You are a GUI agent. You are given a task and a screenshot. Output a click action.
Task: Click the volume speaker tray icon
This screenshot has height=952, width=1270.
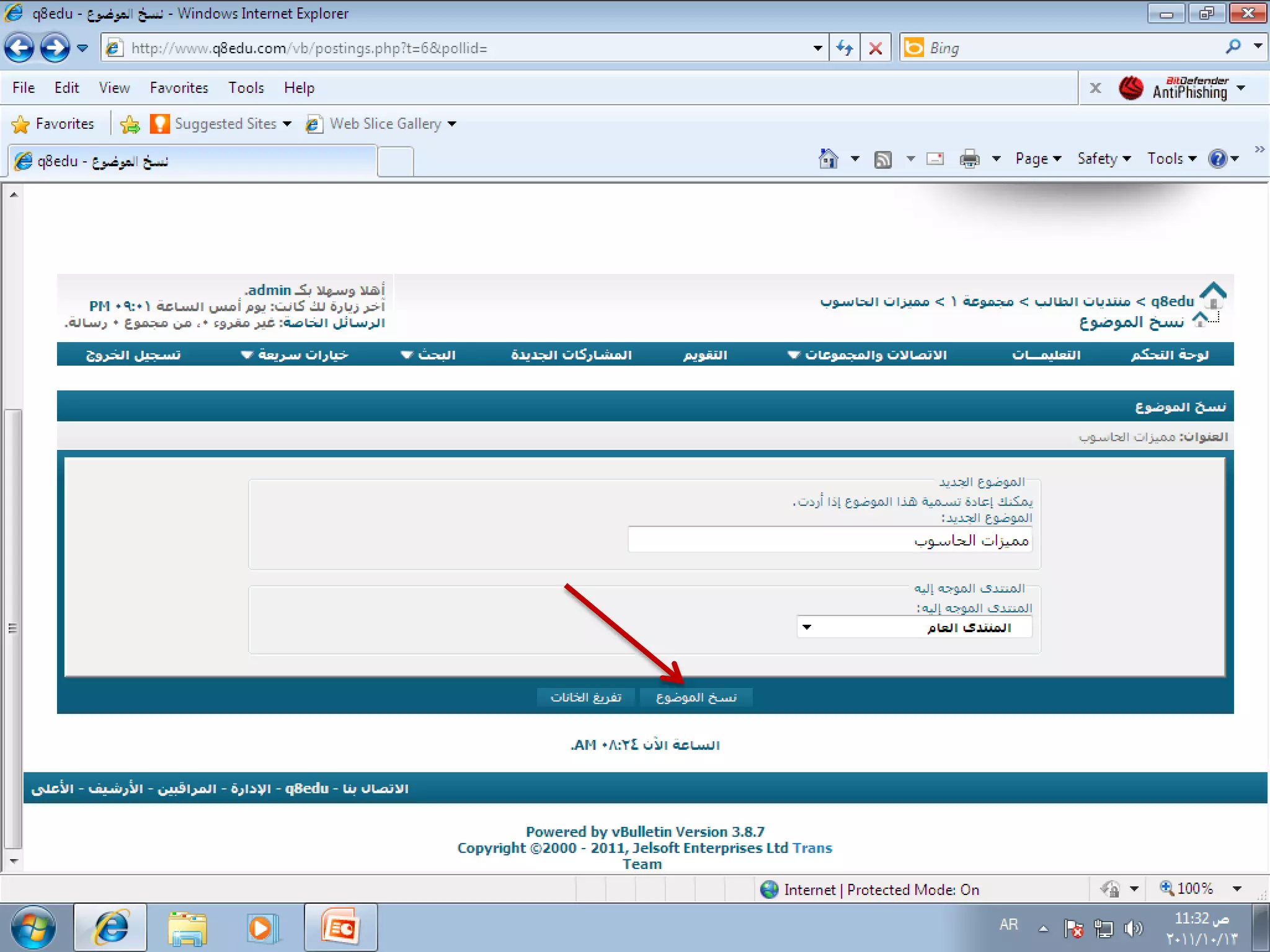tap(1132, 928)
